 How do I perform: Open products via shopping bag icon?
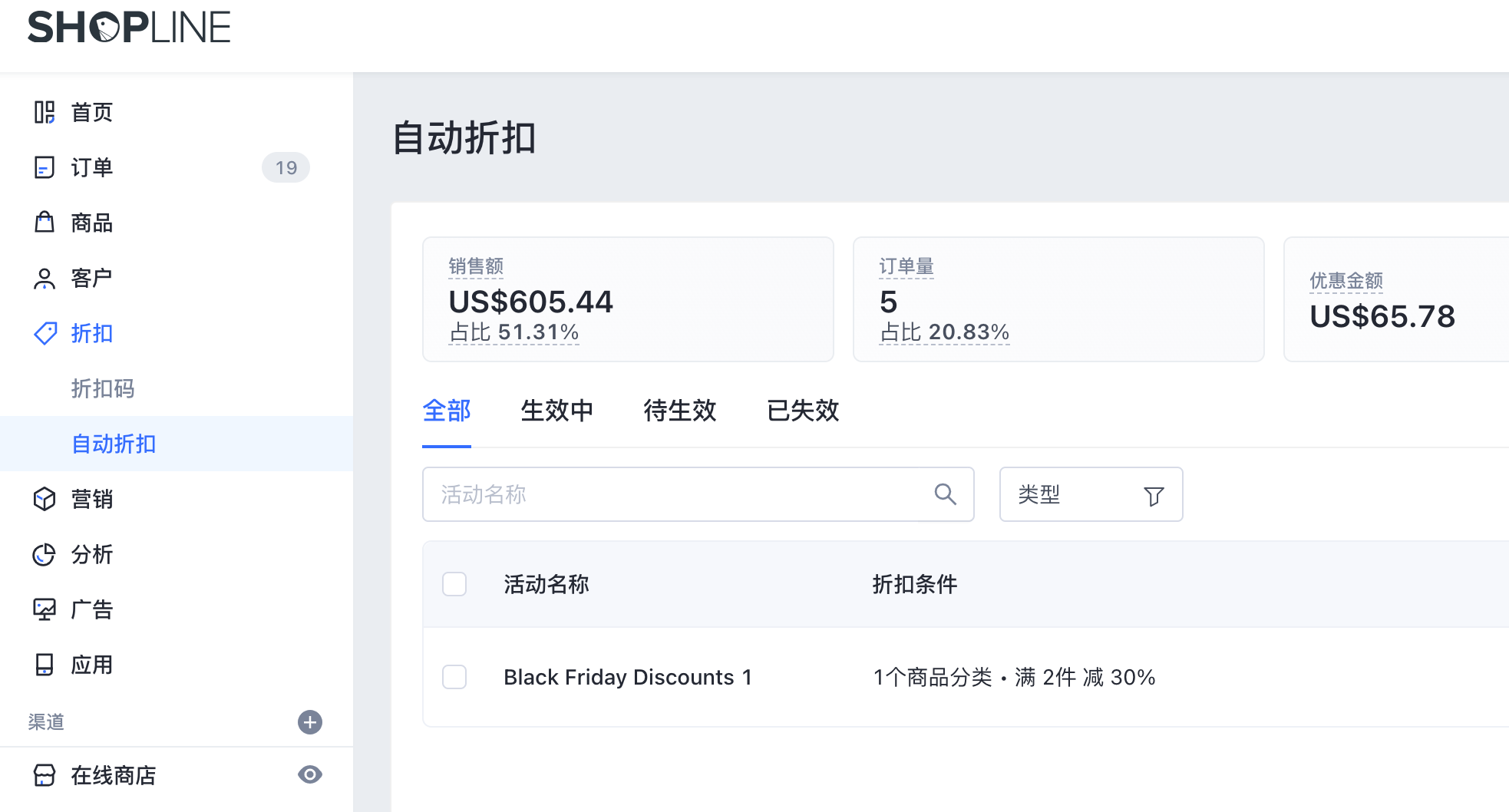[45, 223]
